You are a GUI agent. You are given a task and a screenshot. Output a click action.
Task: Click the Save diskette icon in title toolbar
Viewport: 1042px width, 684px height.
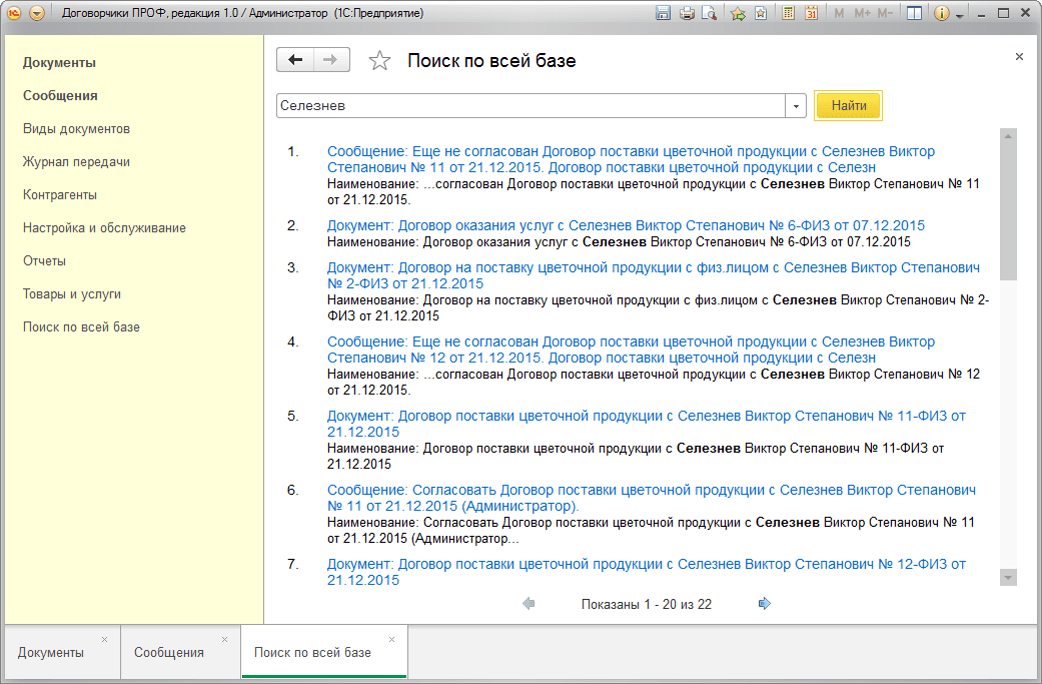662,14
